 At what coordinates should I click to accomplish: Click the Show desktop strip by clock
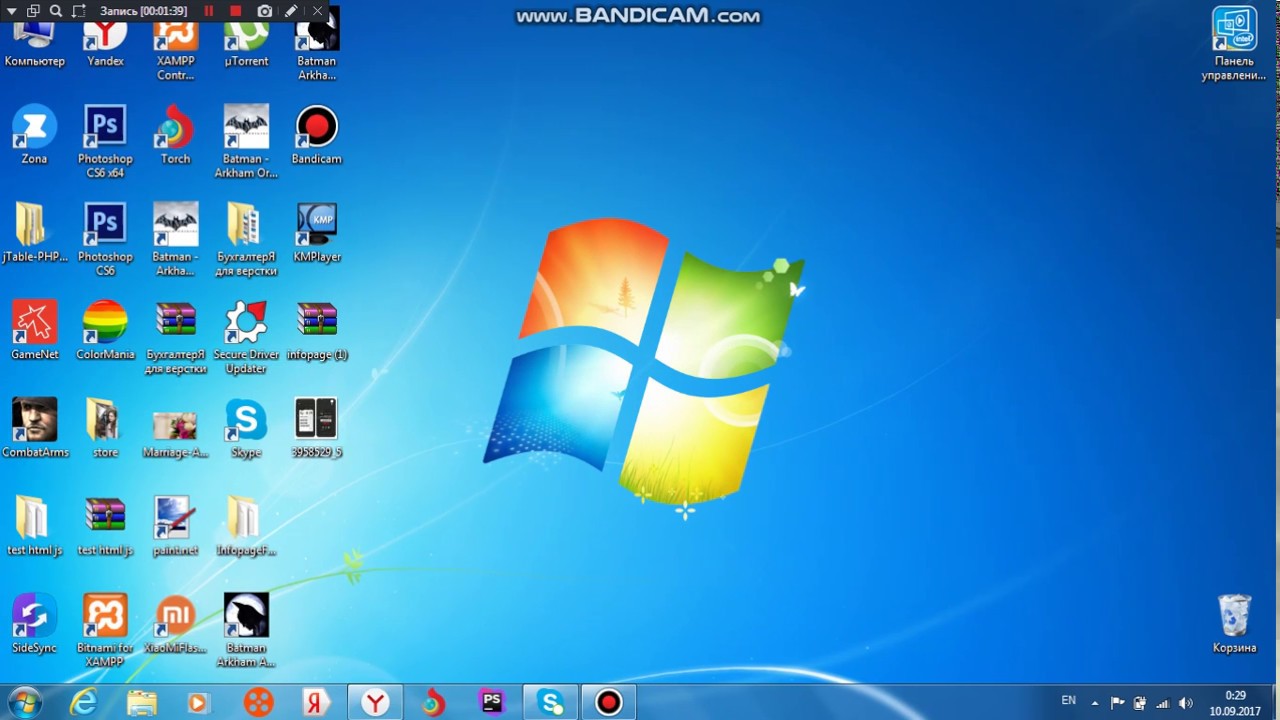point(1273,702)
